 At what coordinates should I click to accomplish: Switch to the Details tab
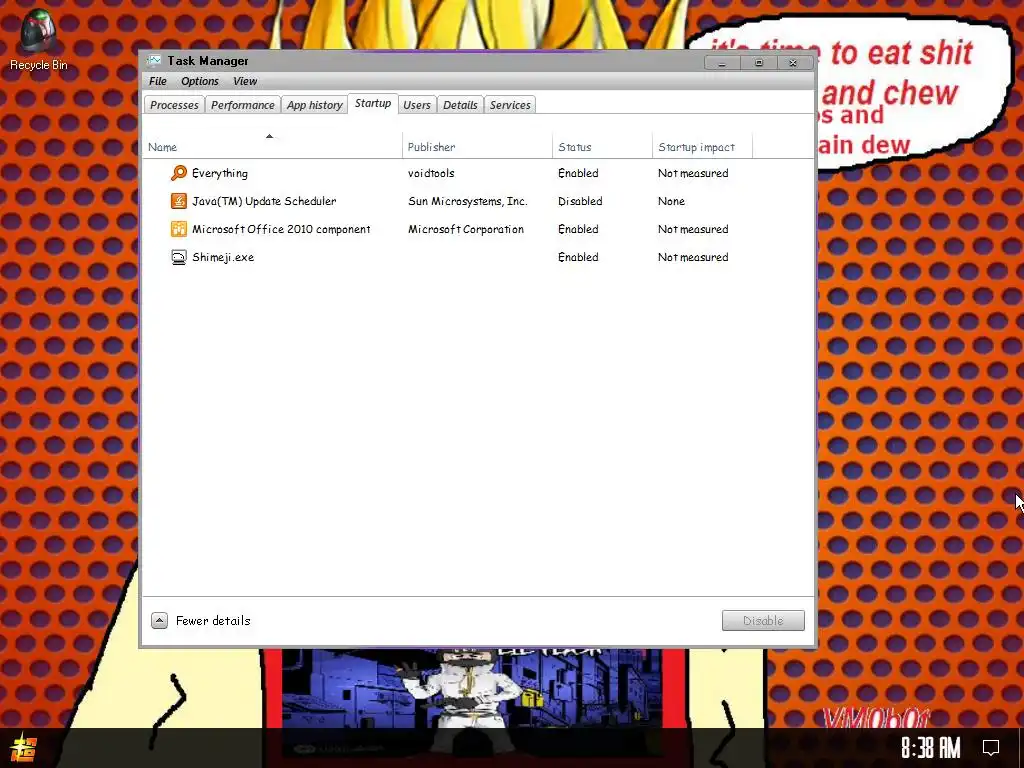pyautogui.click(x=460, y=105)
